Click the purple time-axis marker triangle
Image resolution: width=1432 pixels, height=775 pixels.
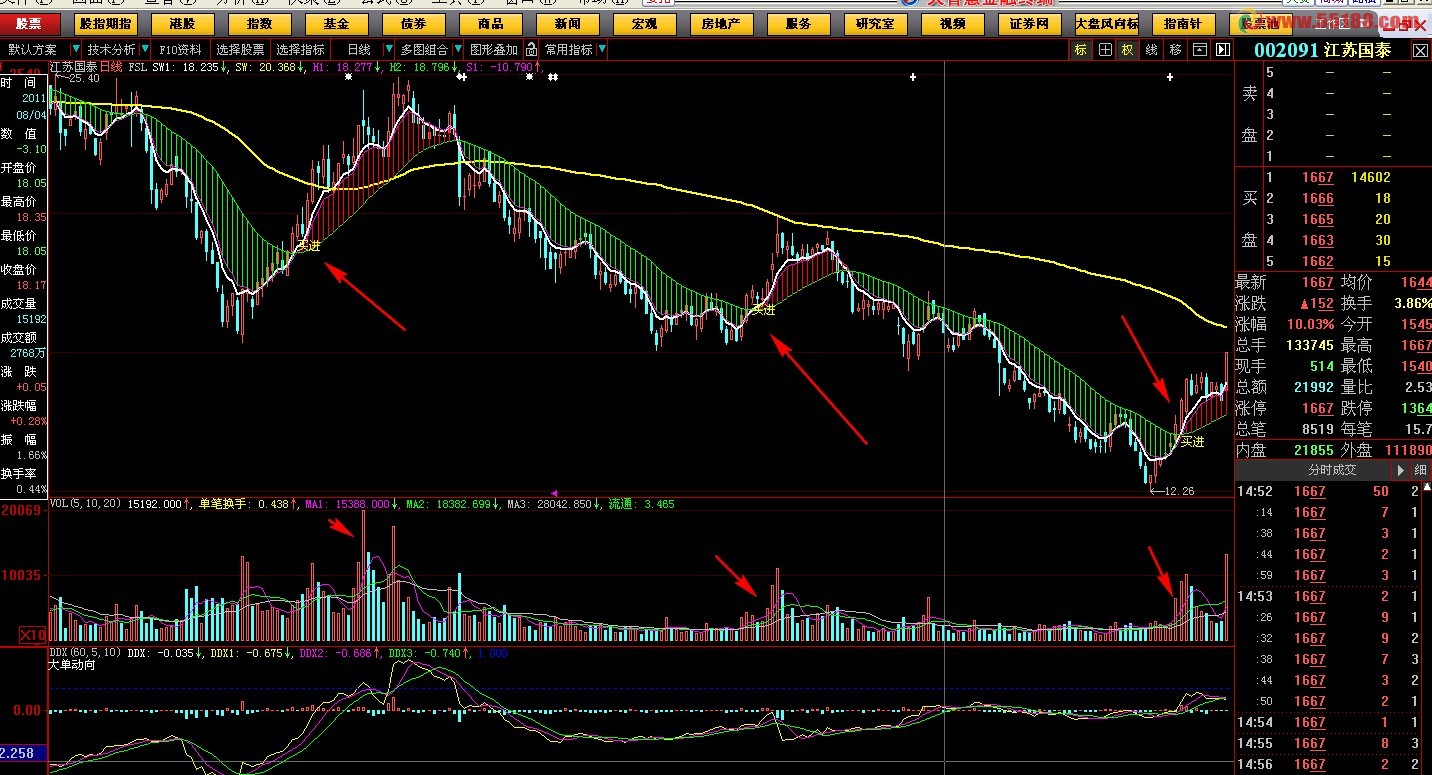pyautogui.click(x=555, y=492)
